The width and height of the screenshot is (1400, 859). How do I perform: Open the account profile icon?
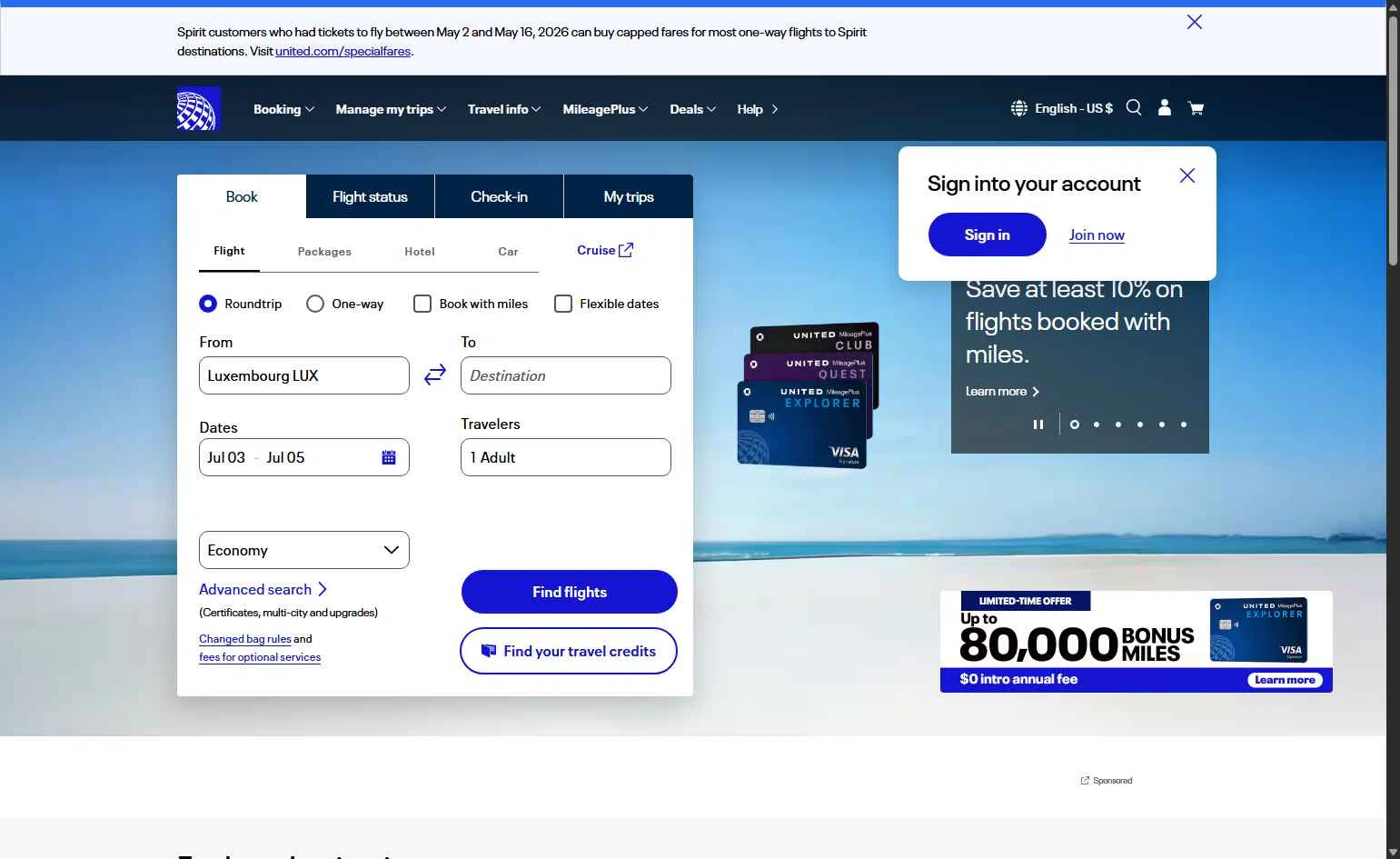coord(1165,107)
